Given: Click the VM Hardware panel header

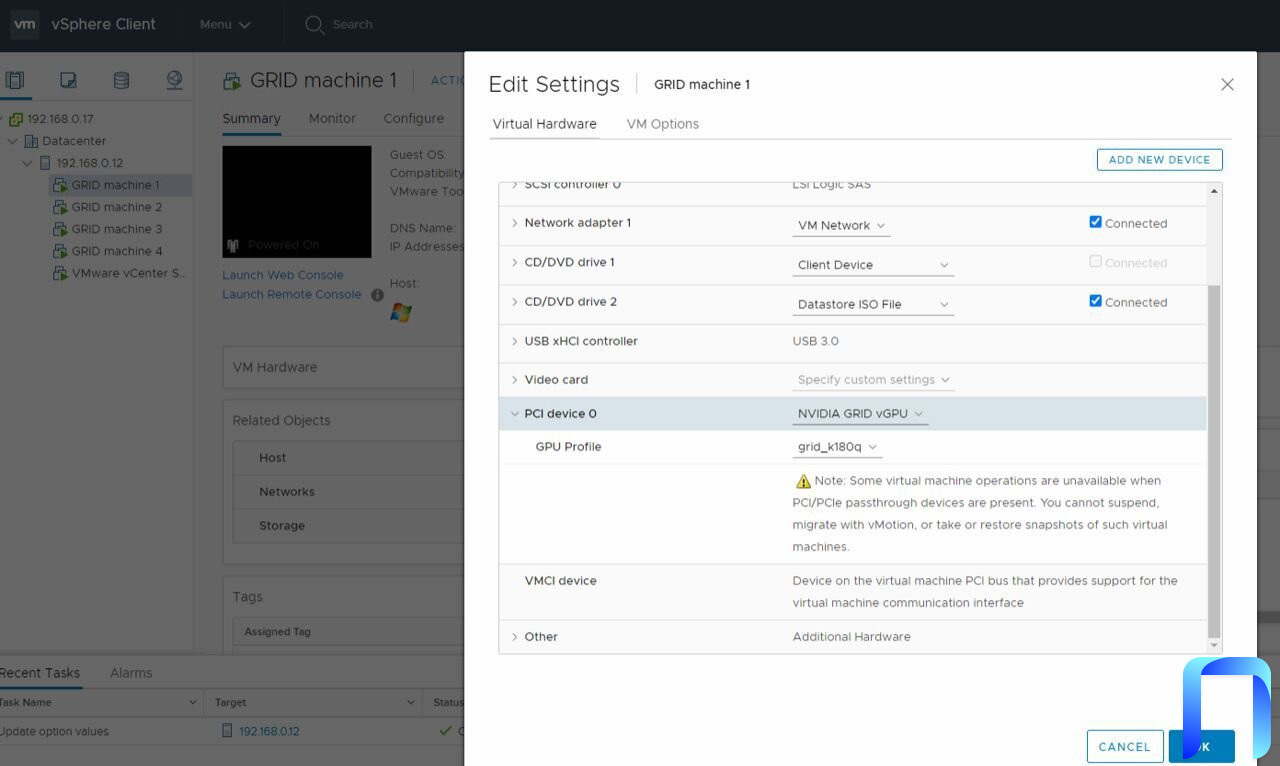Looking at the screenshot, I should (x=343, y=367).
